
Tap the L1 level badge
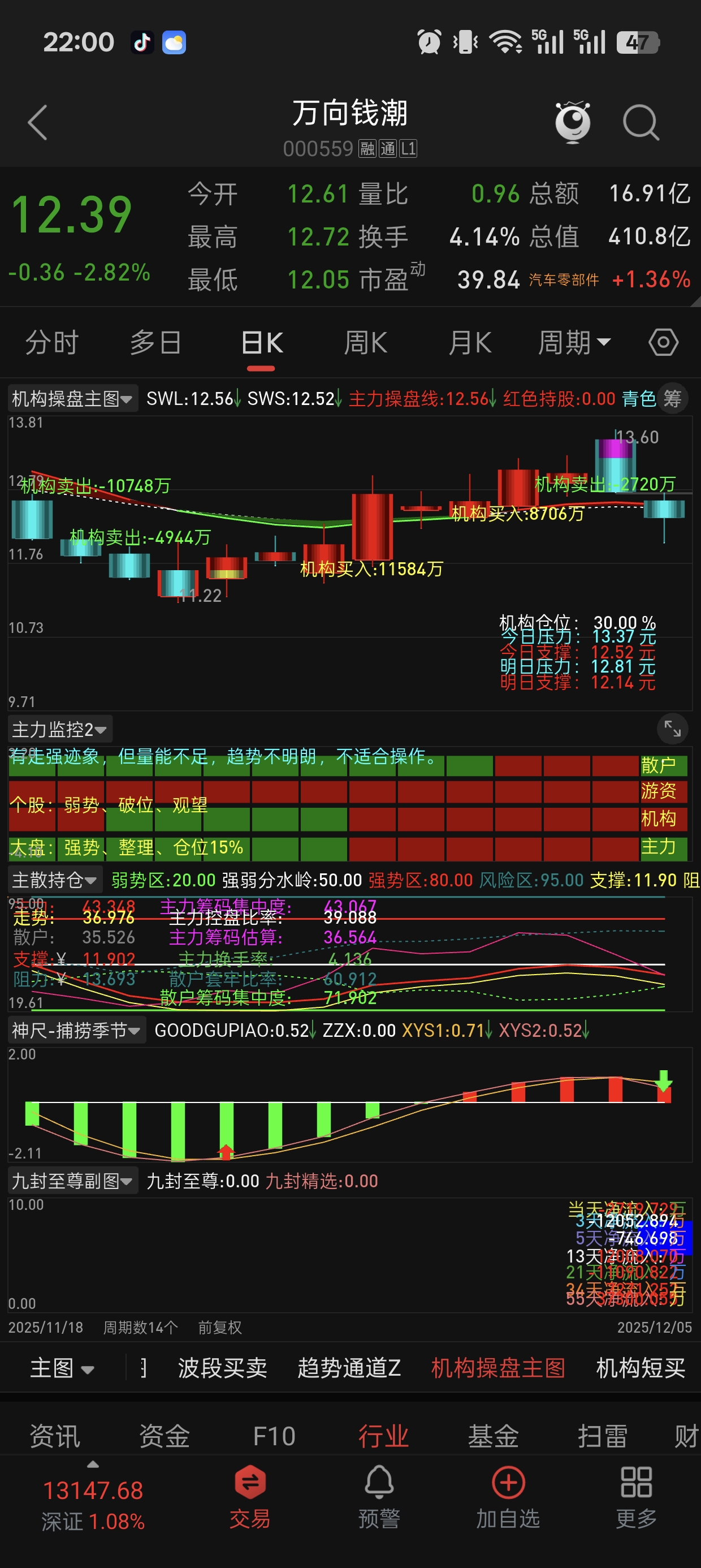[408, 149]
